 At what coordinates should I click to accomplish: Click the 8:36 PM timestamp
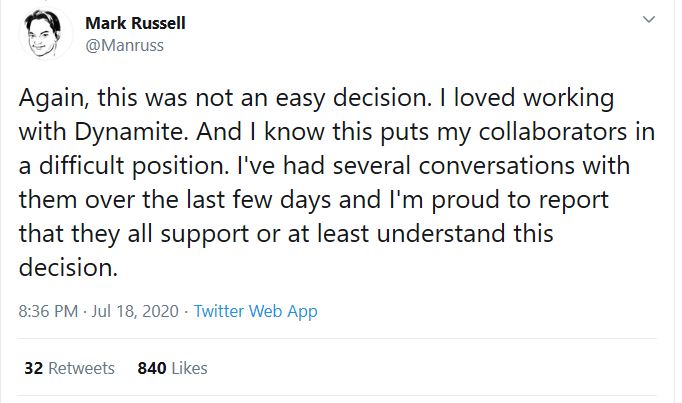click(x=48, y=311)
